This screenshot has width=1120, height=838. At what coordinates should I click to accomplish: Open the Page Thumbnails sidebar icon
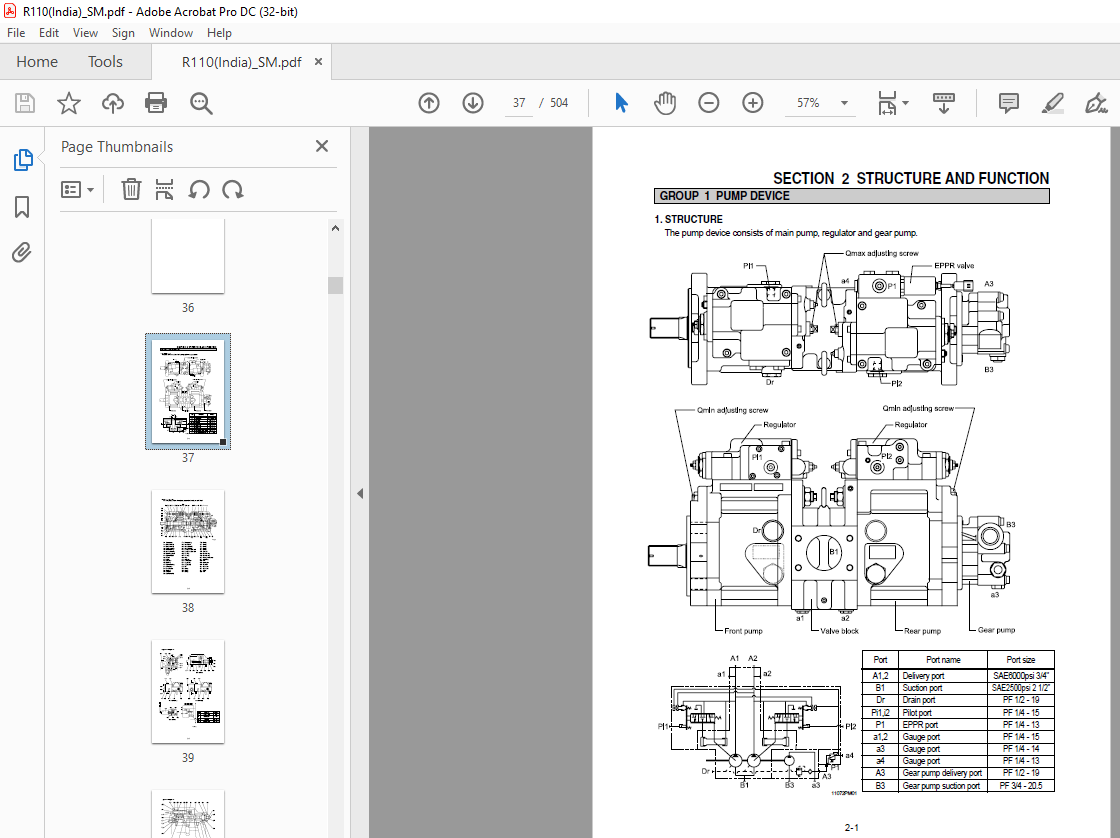tap(22, 159)
